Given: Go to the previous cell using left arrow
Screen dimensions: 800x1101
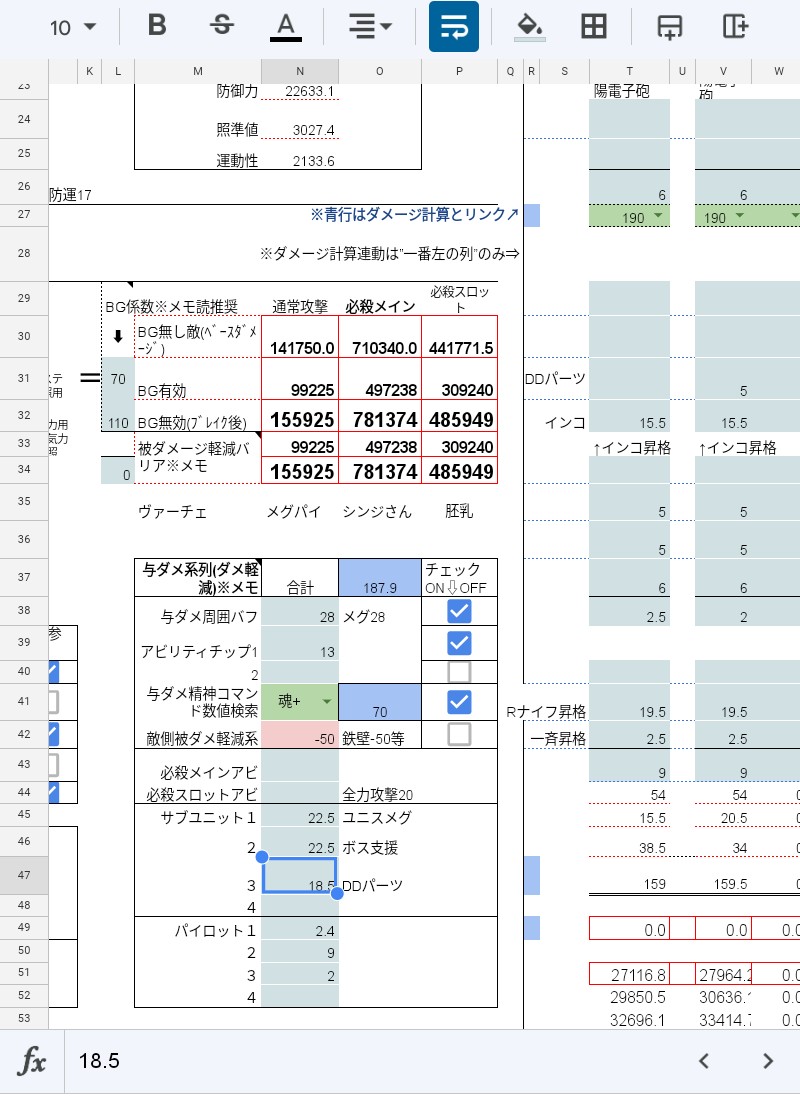Looking at the screenshot, I should (704, 1061).
